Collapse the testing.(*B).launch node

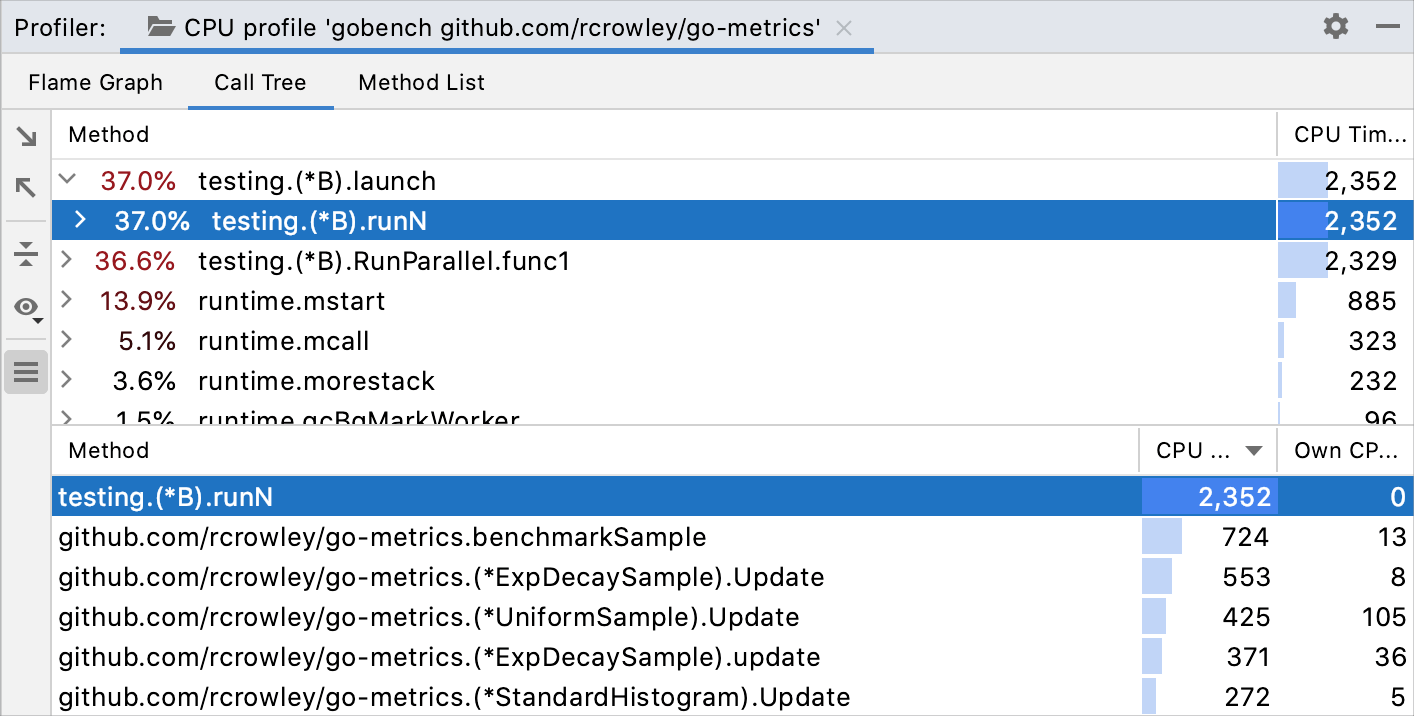66,180
